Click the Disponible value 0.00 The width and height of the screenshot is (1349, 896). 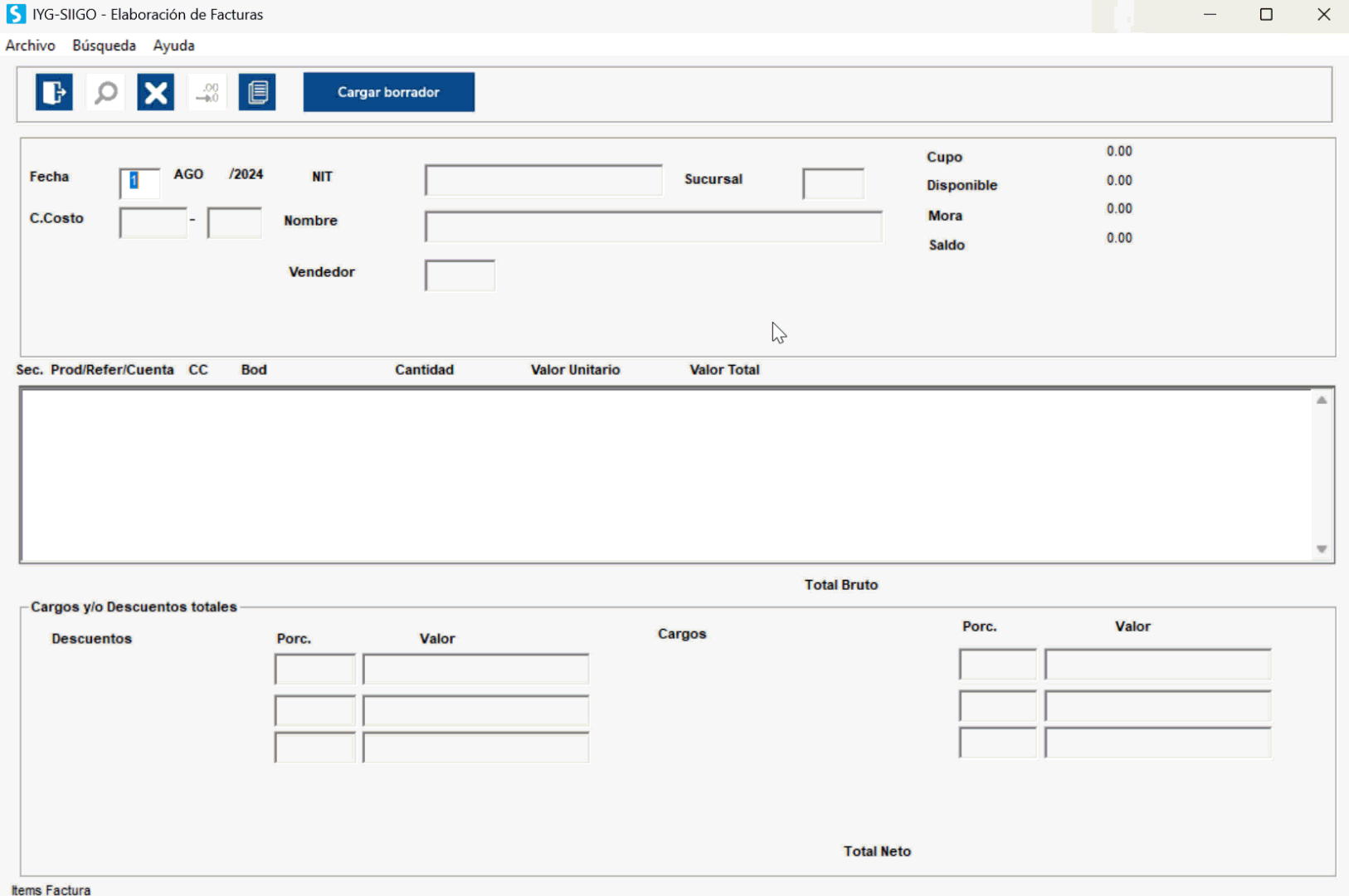tap(1119, 180)
